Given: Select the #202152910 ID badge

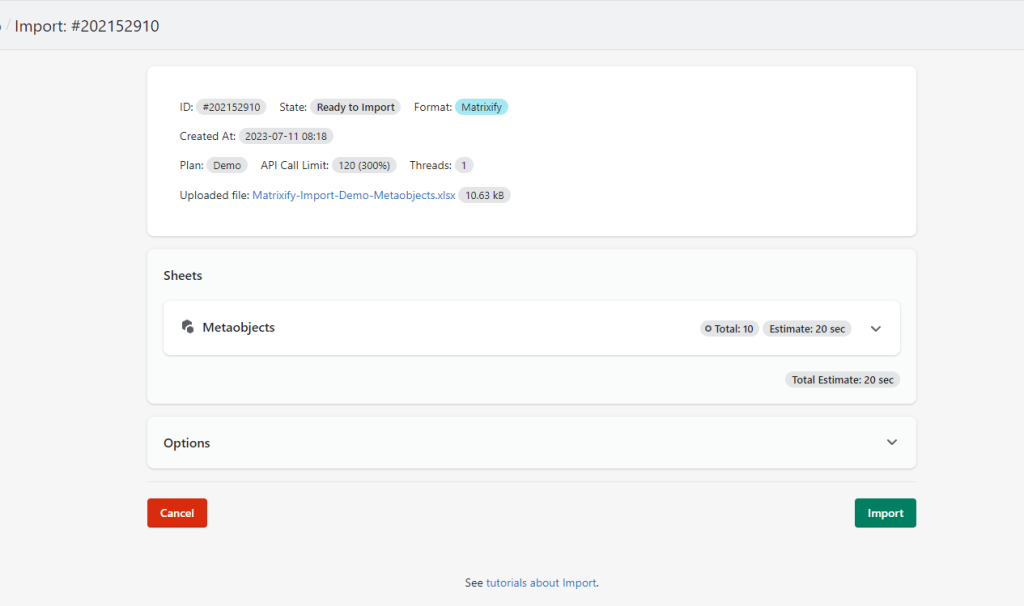Looking at the screenshot, I should [232, 106].
